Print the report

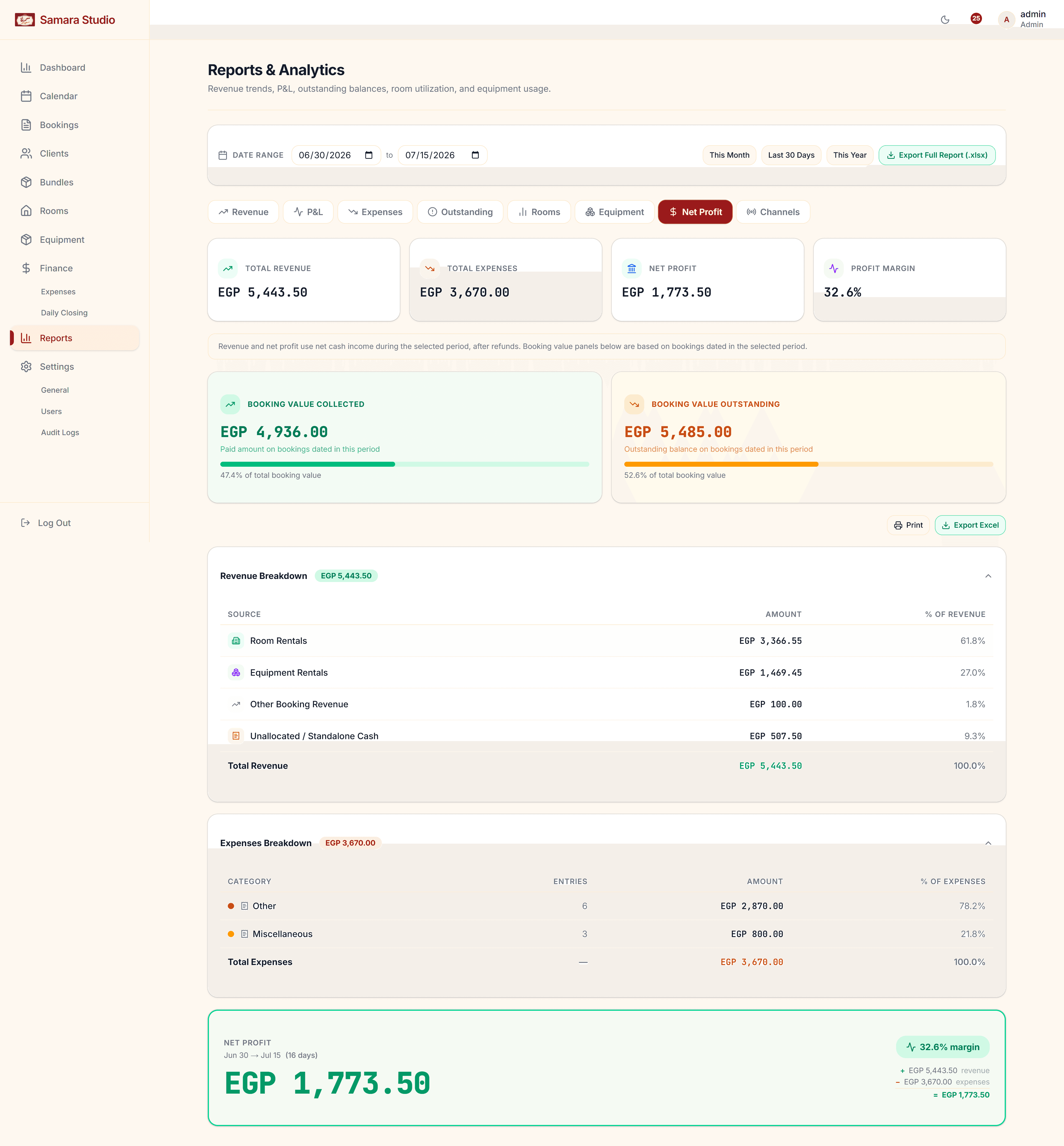click(x=908, y=525)
